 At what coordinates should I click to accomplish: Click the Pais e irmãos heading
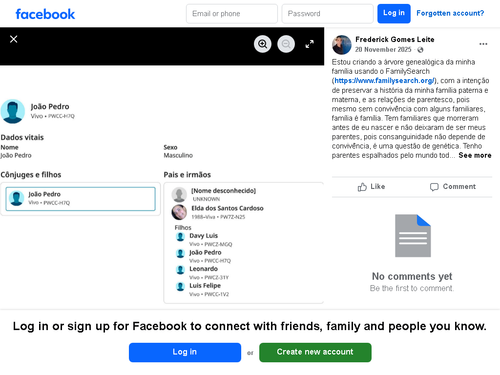coord(187,175)
